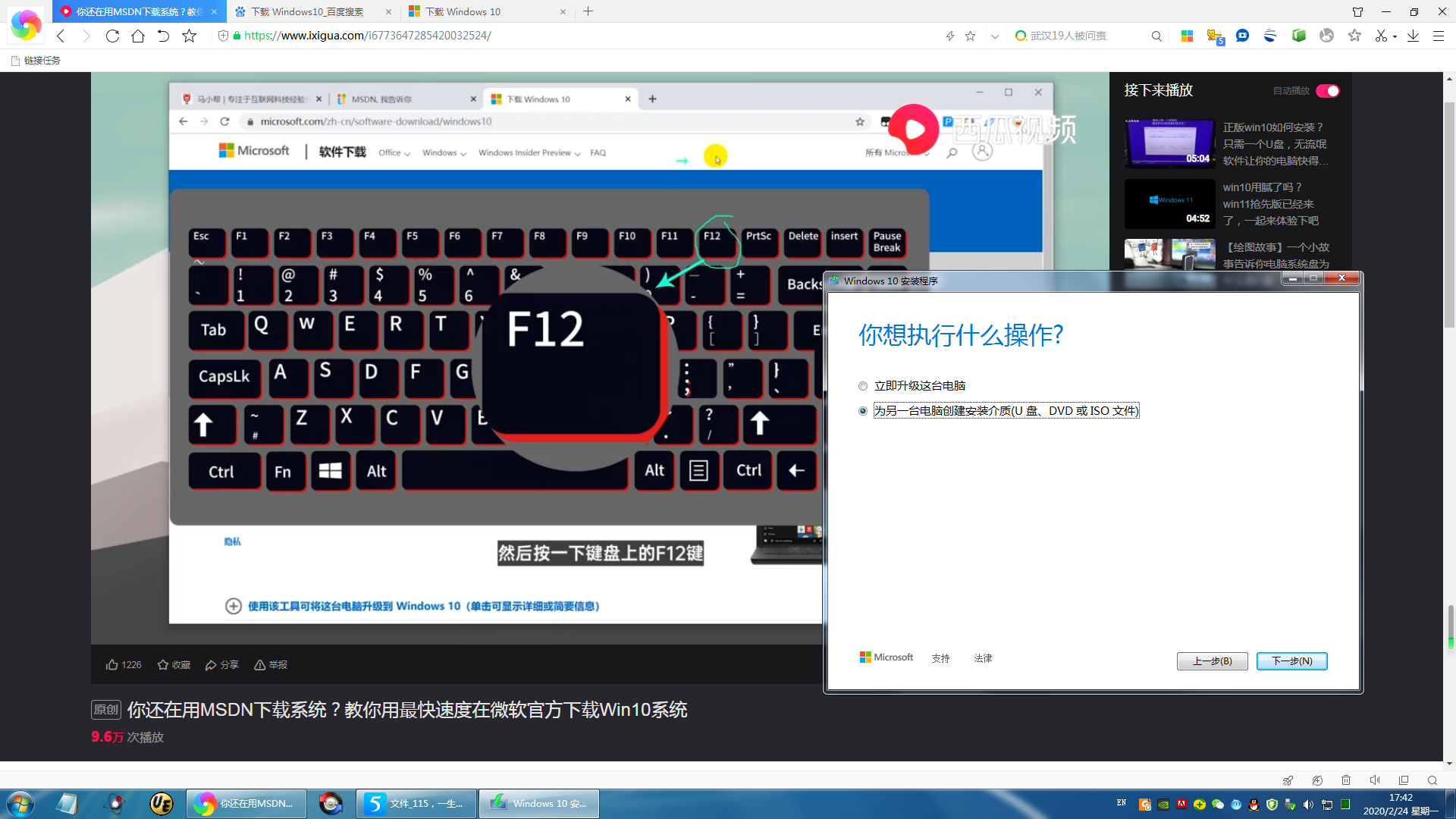This screenshot has height=819, width=1456.
Task: Open the QQ penguin tray icon
Action: (x=1254, y=805)
